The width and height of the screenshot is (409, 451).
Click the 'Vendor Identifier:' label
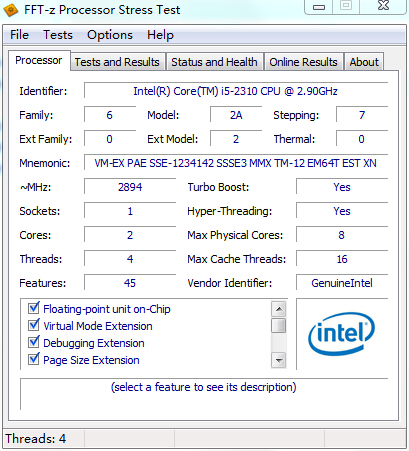[x=230, y=283]
